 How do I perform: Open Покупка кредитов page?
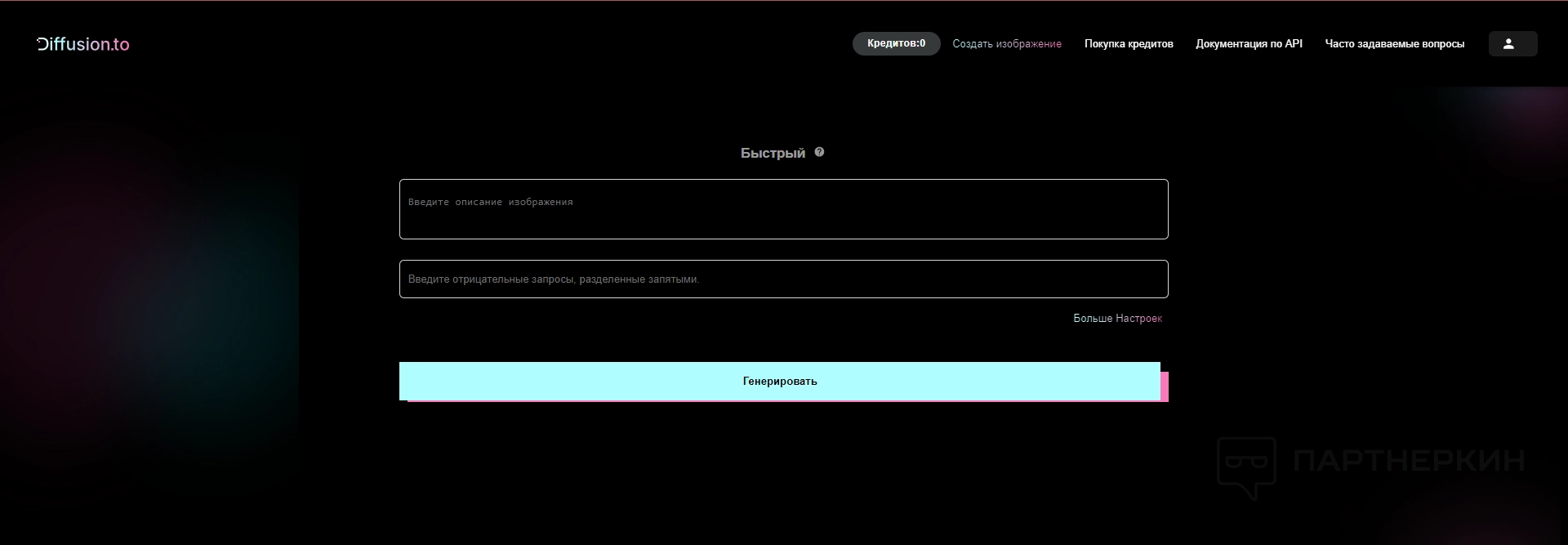click(x=1129, y=44)
